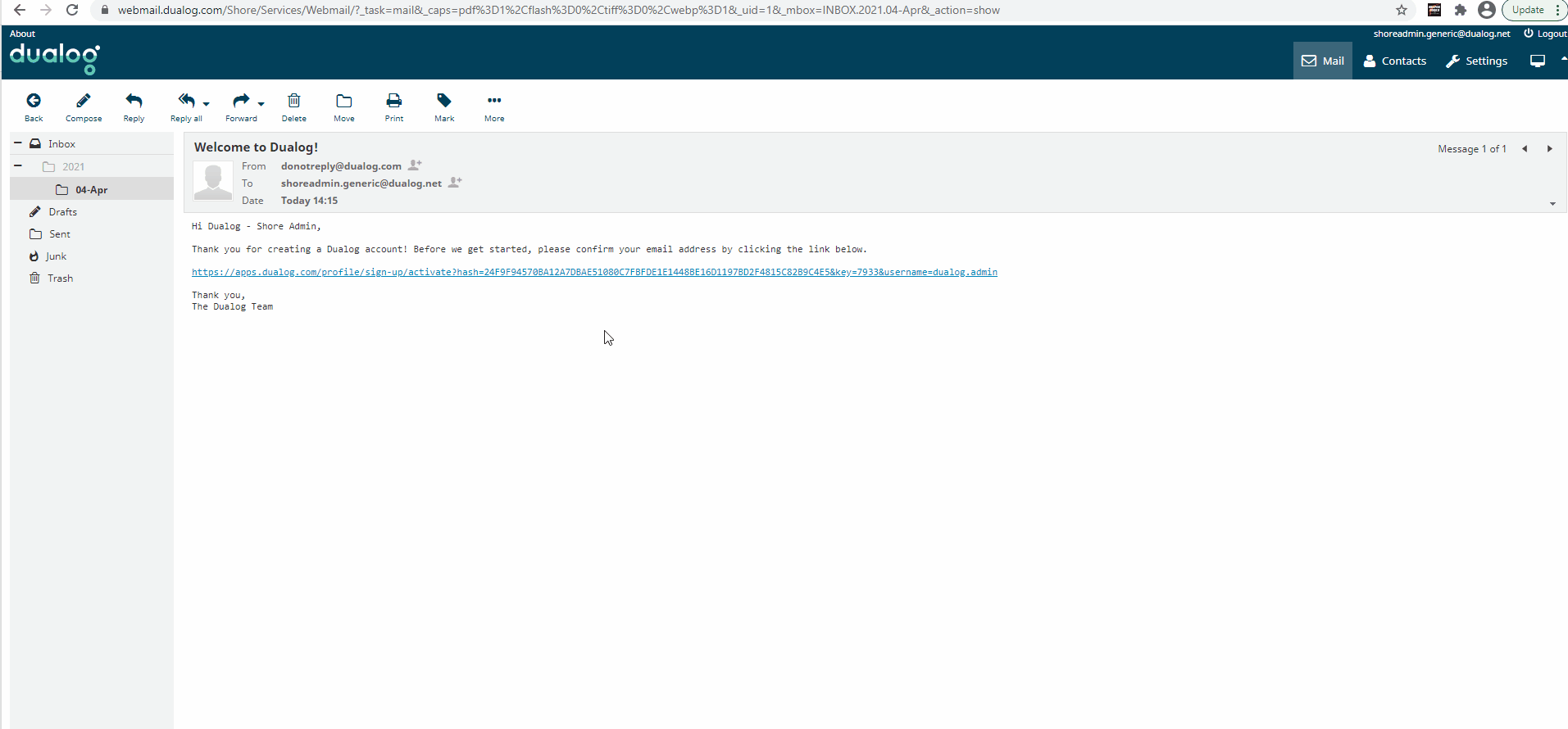This screenshot has width=1568, height=729.
Task: Switch to the Contacts tab
Action: click(1394, 61)
